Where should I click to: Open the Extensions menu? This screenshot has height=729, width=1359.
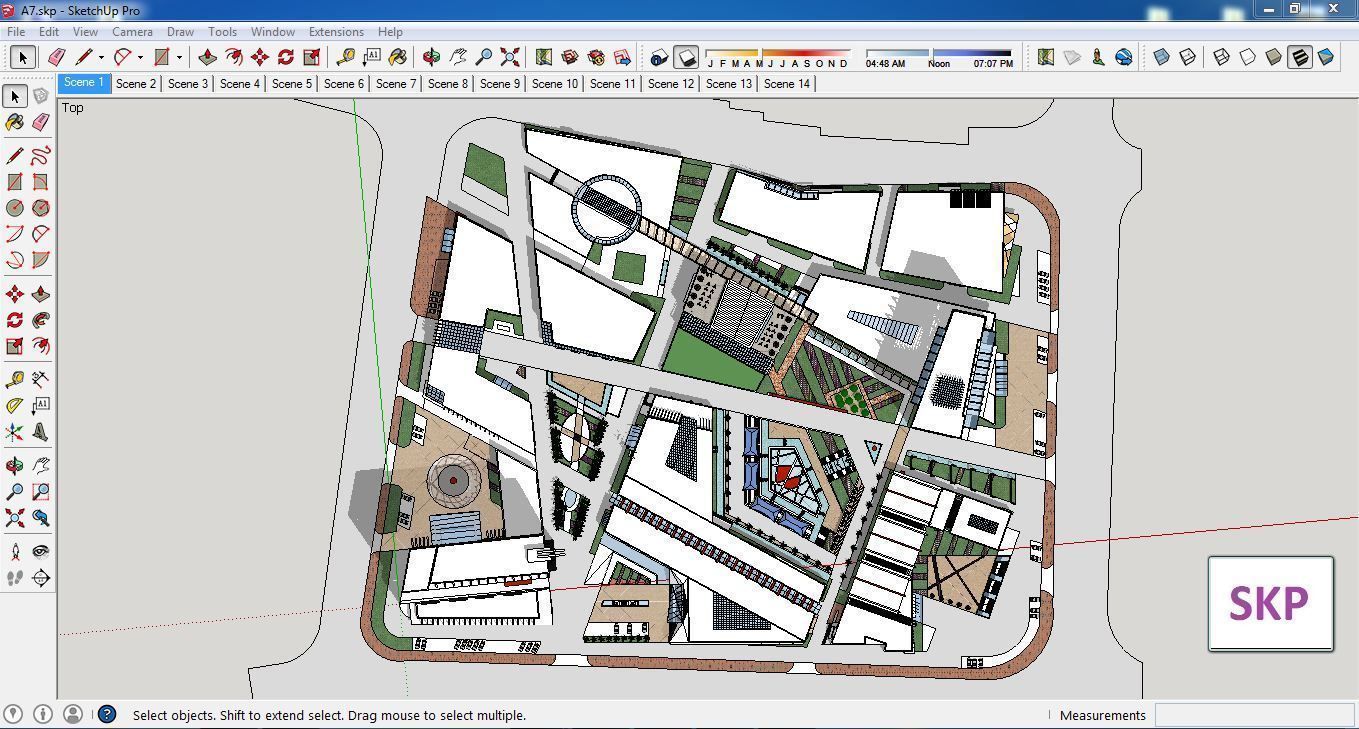(x=336, y=32)
